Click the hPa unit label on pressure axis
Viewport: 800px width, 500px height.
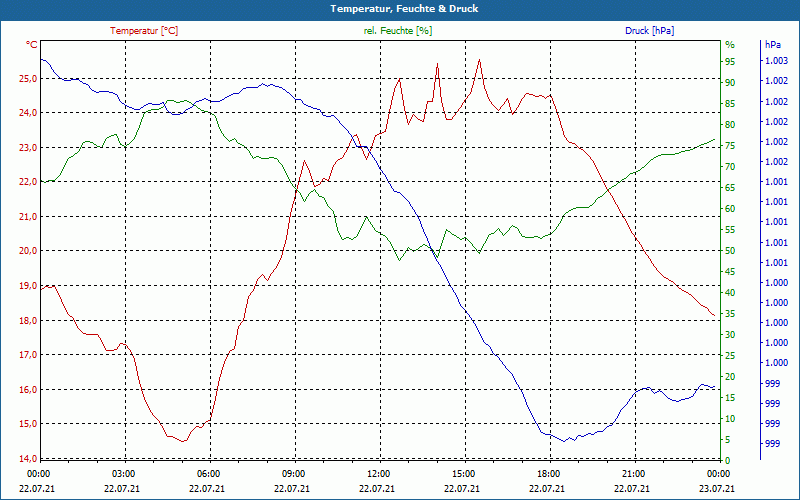tap(772, 45)
